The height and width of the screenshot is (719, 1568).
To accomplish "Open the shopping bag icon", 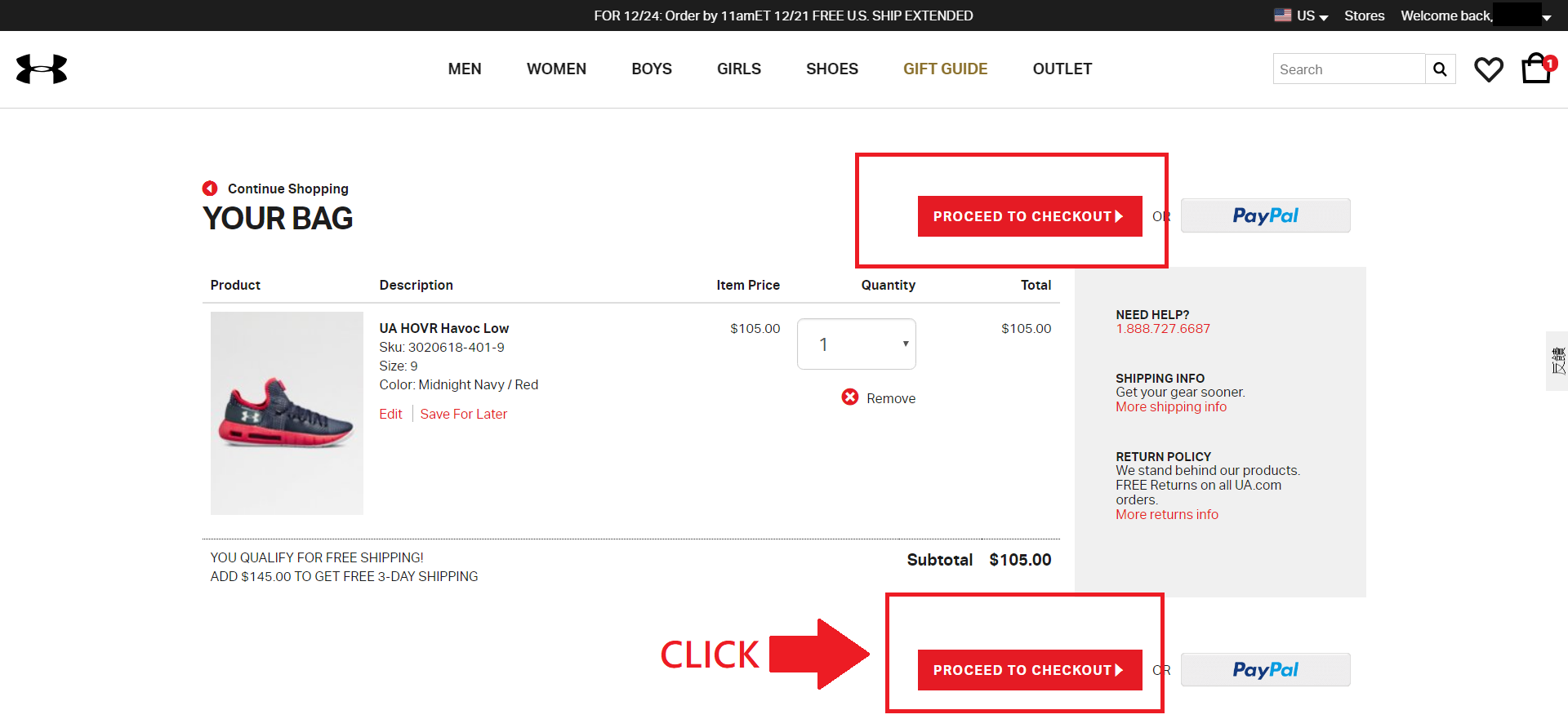I will click(1536, 69).
